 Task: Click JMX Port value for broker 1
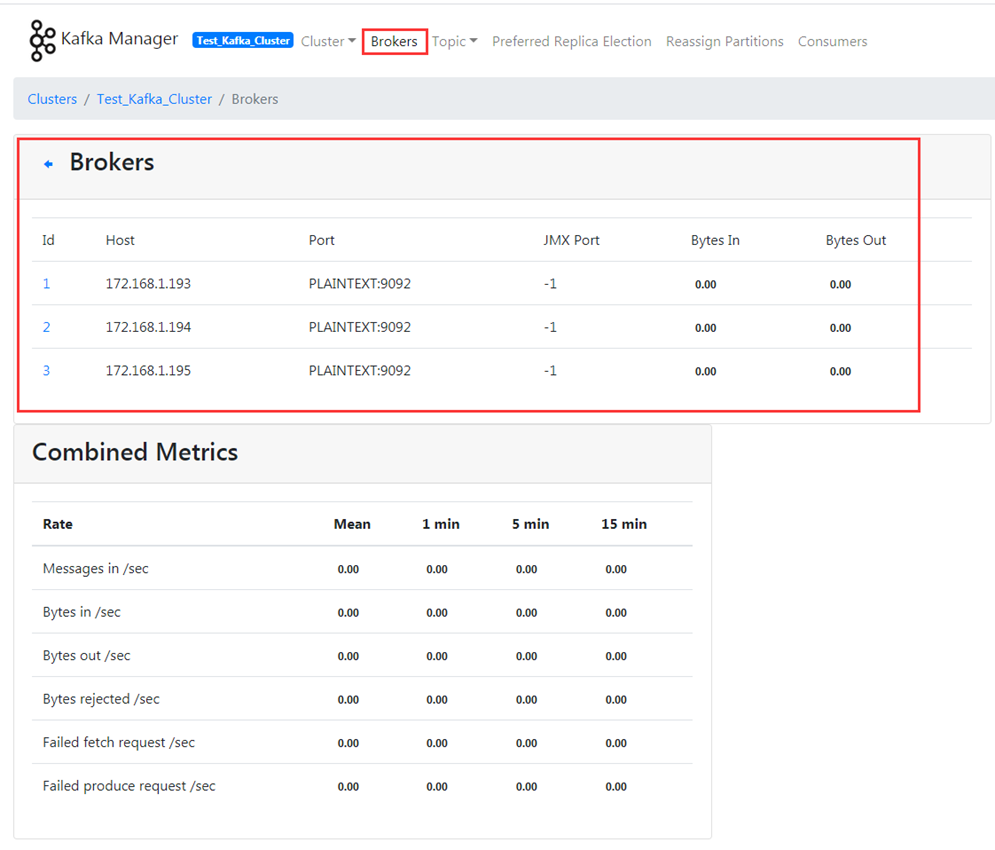[x=550, y=284]
